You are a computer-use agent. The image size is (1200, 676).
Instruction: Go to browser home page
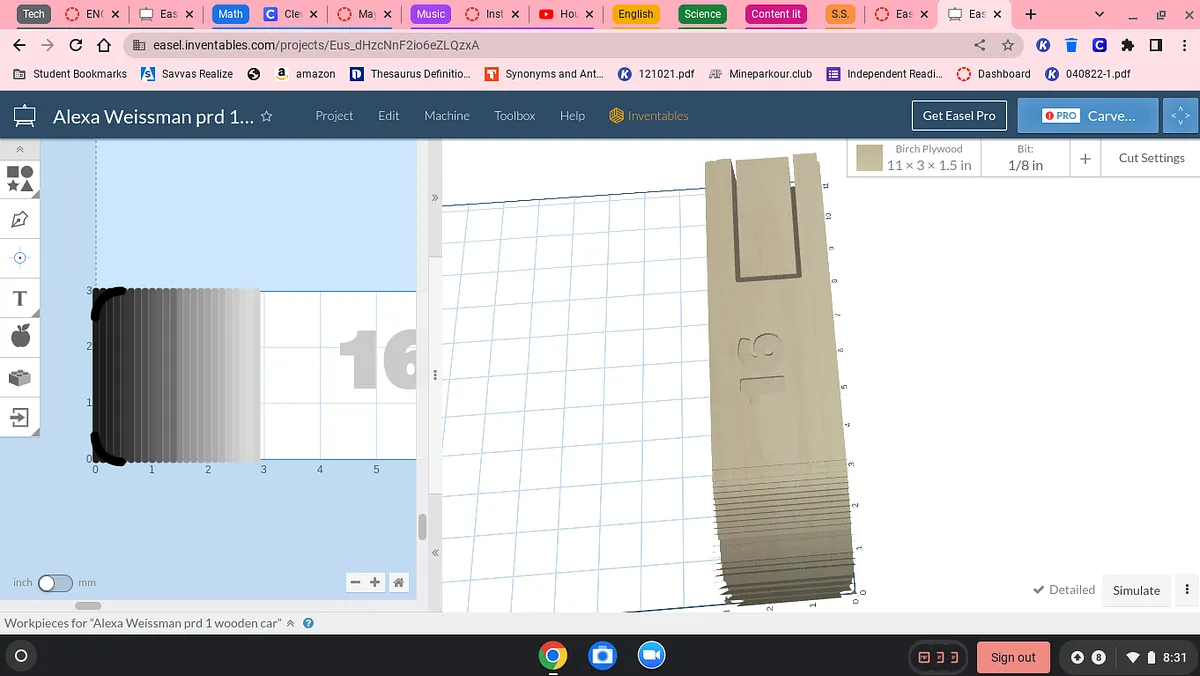(104, 45)
